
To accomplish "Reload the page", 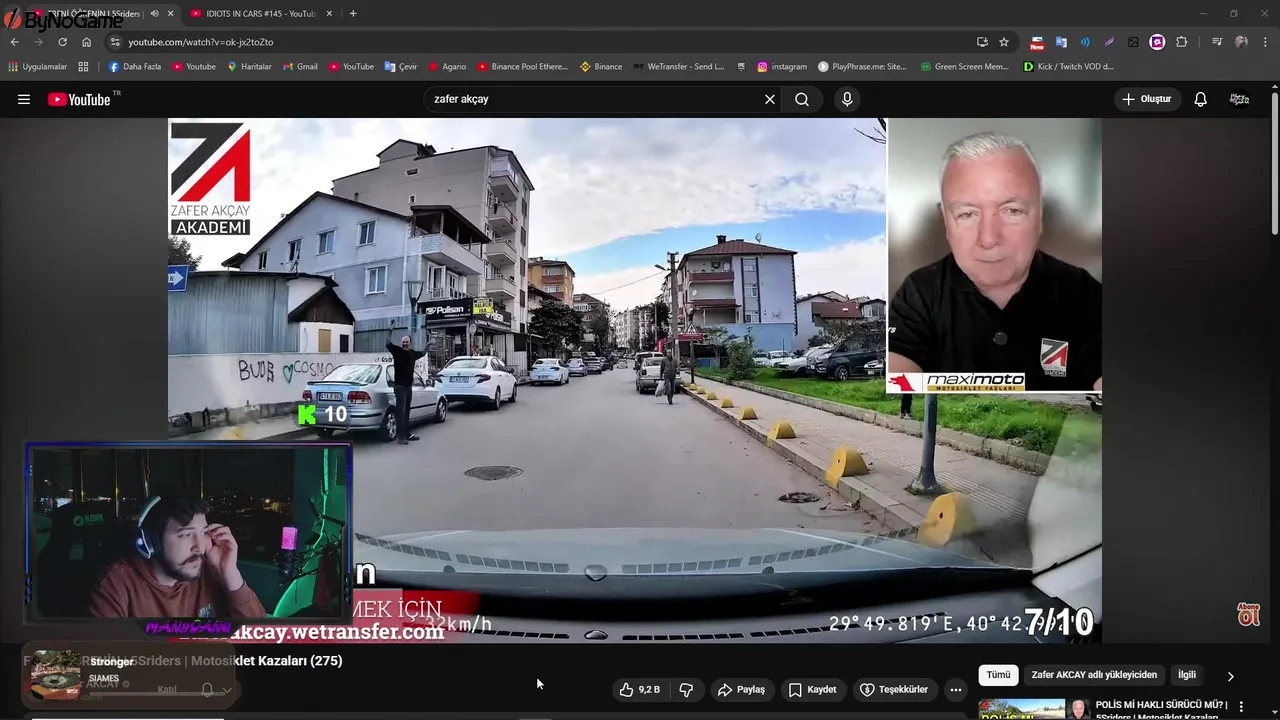I will [62, 42].
